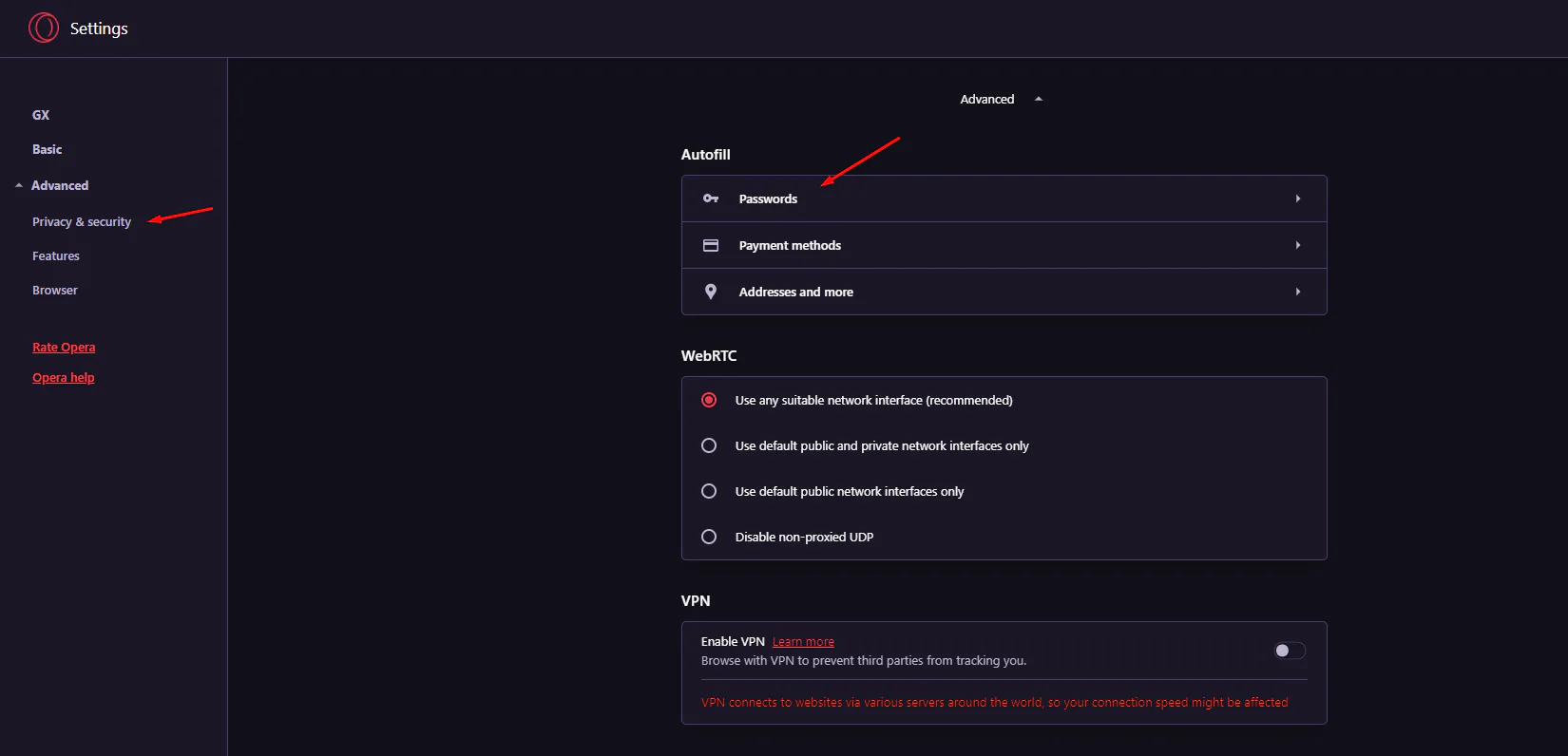Image resolution: width=1568 pixels, height=756 pixels.
Task: Click the Payment methods row label
Action: point(790,245)
